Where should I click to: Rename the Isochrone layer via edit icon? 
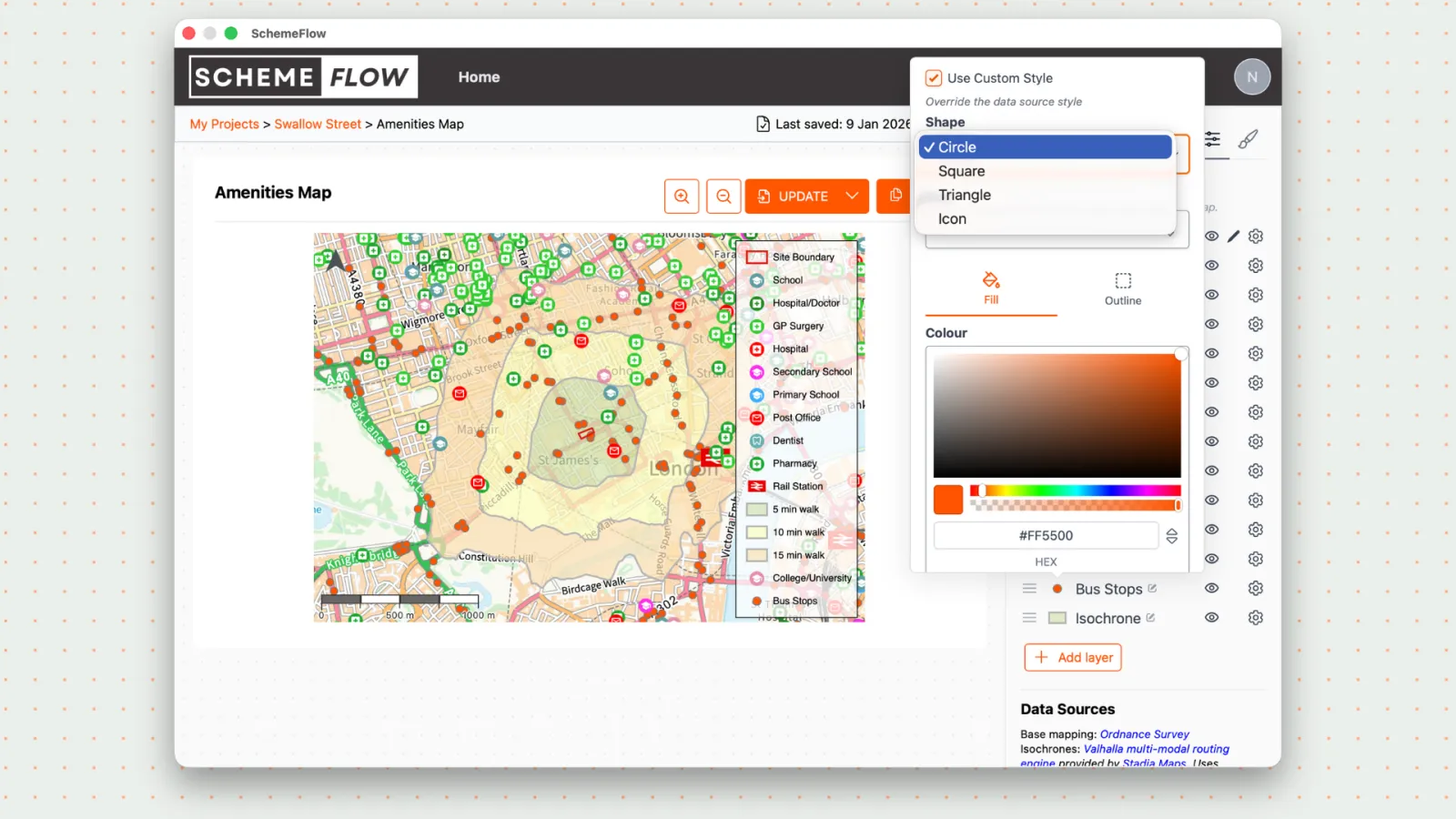pos(1150,618)
